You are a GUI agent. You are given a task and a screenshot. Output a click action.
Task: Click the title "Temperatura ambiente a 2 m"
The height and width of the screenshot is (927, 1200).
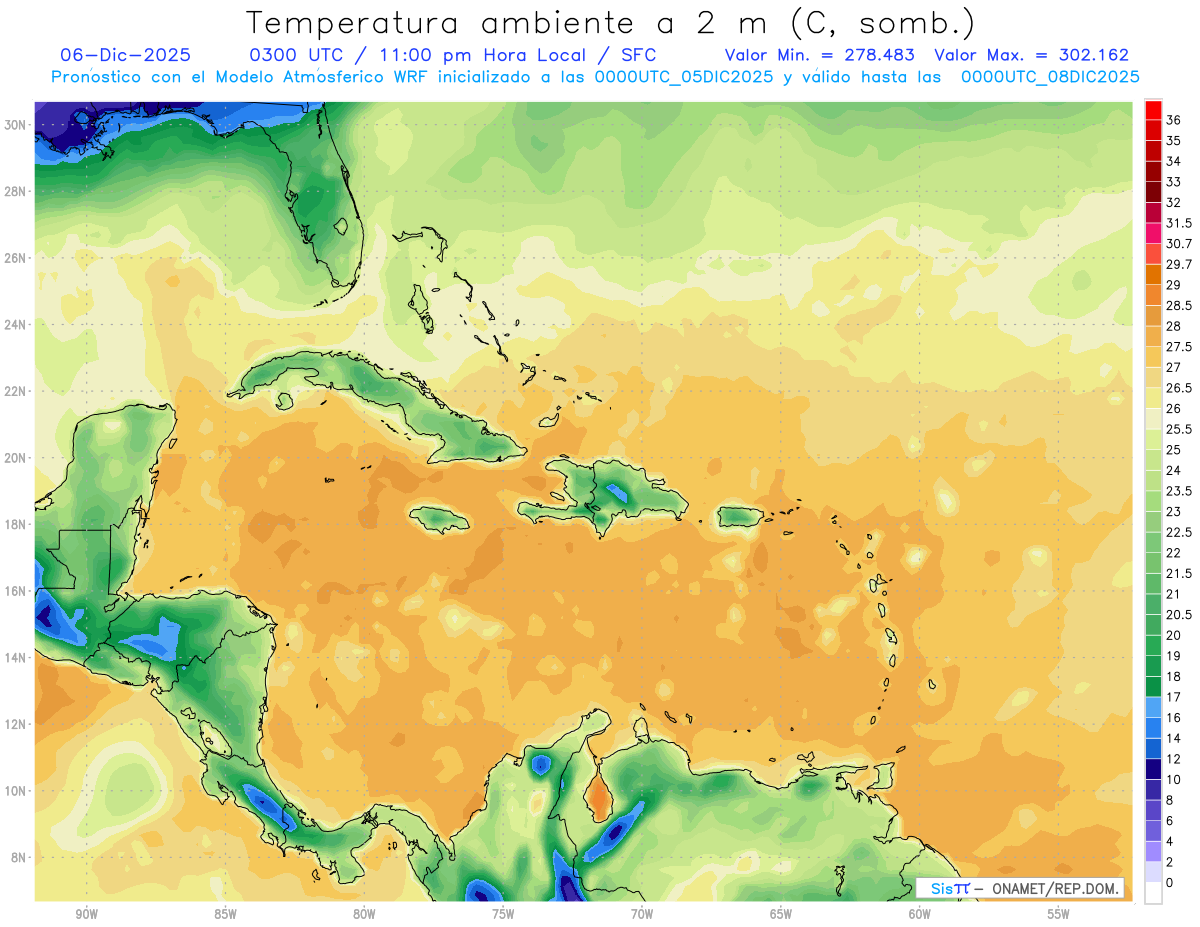[510, 23]
